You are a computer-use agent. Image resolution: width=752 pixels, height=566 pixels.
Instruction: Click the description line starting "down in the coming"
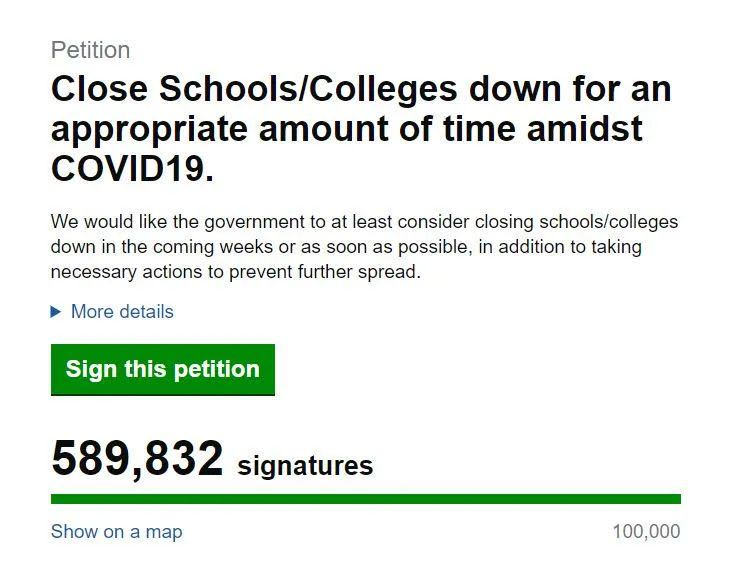[x=346, y=246]
